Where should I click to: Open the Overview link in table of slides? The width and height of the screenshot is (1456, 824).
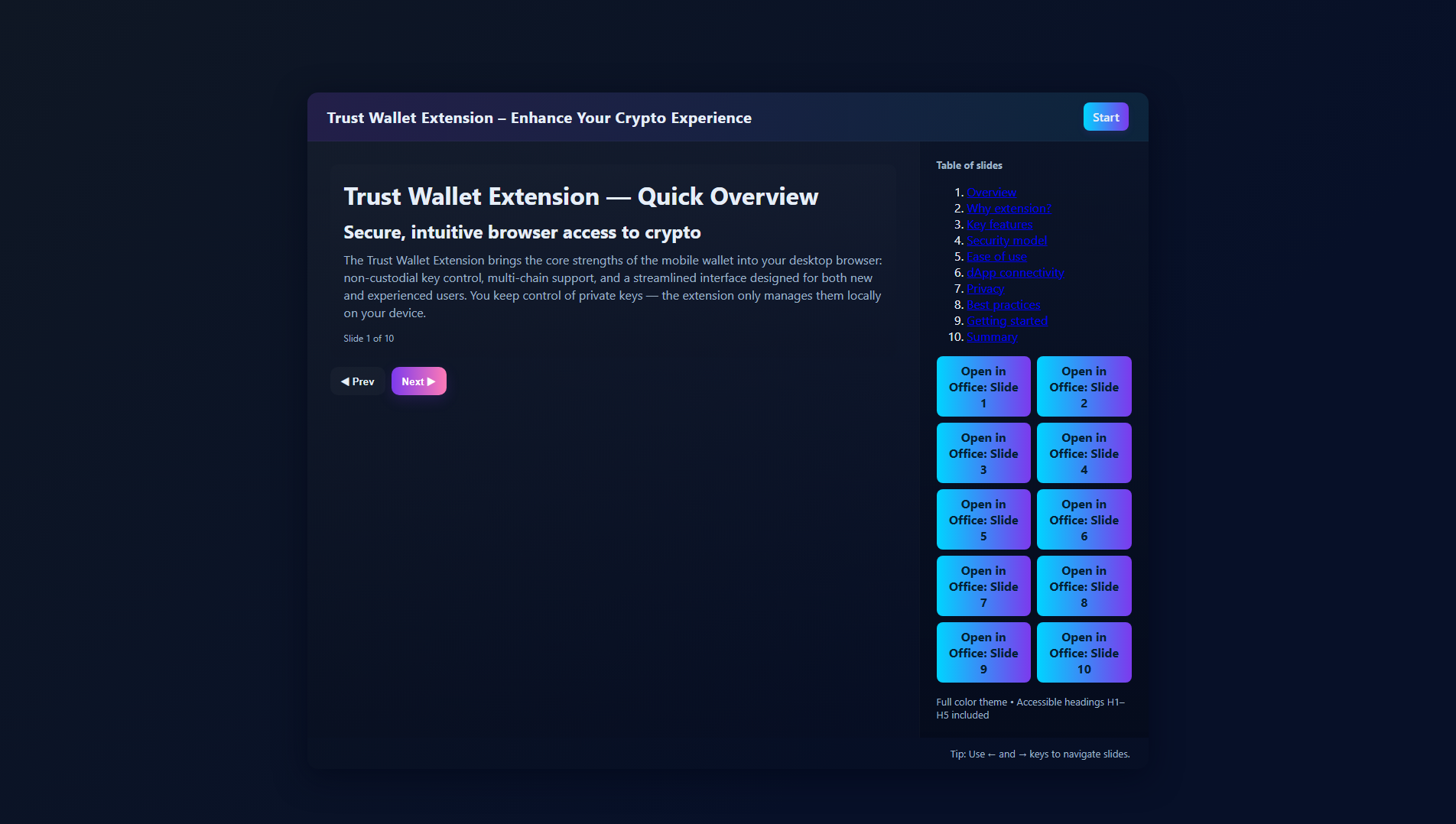click(991, 193)
